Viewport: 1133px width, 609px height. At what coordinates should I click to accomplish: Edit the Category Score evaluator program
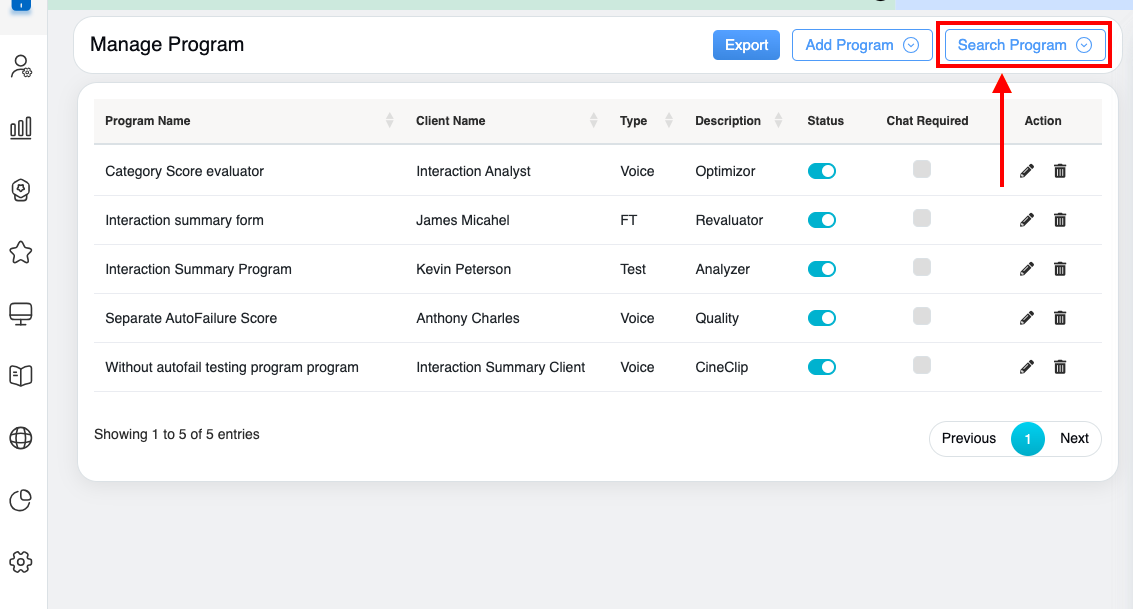pyautogui.click(x=1026, y=171)
